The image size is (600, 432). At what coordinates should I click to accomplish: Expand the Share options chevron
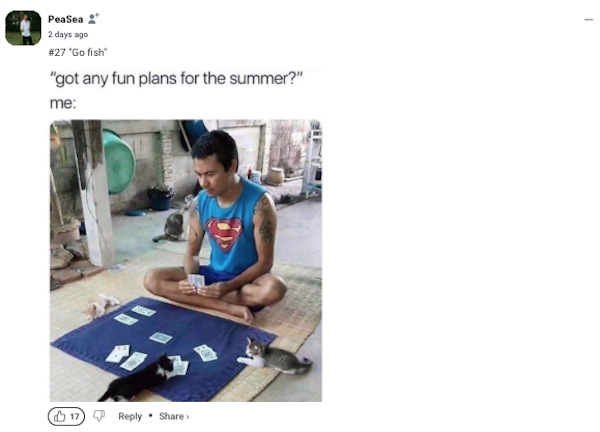click(x=187, y=417)
